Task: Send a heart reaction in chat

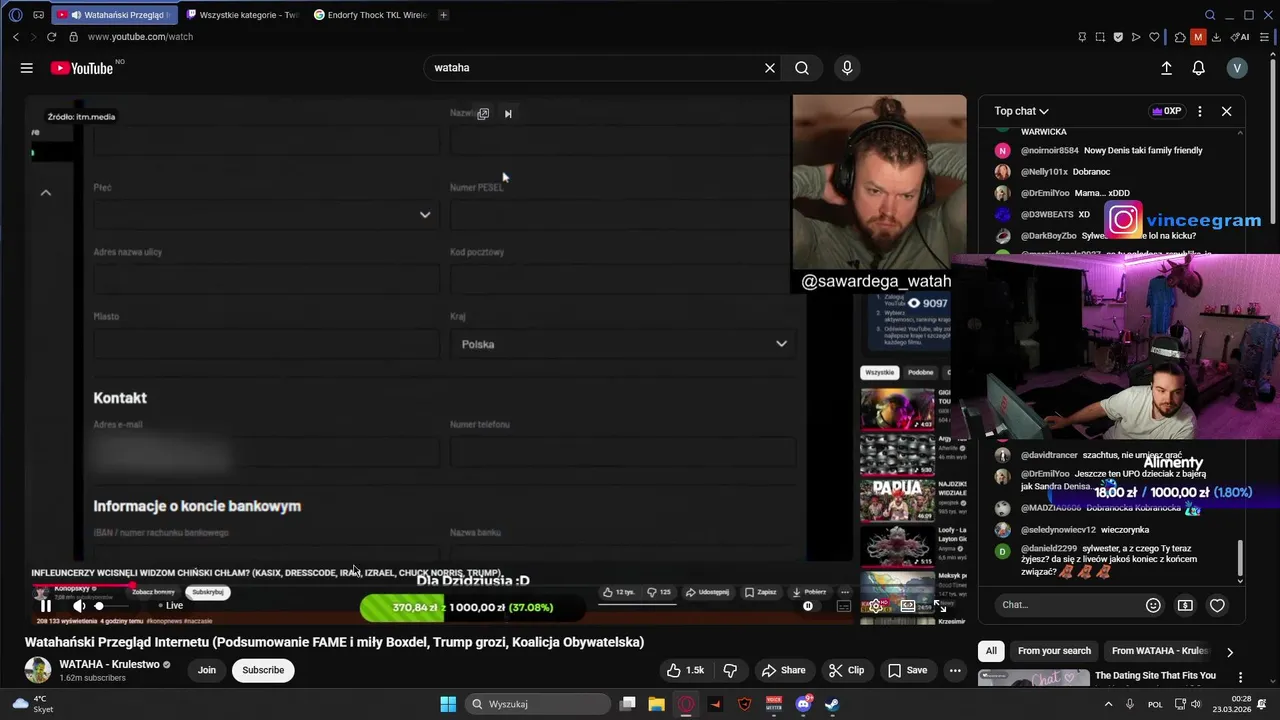Action: 1217,605
